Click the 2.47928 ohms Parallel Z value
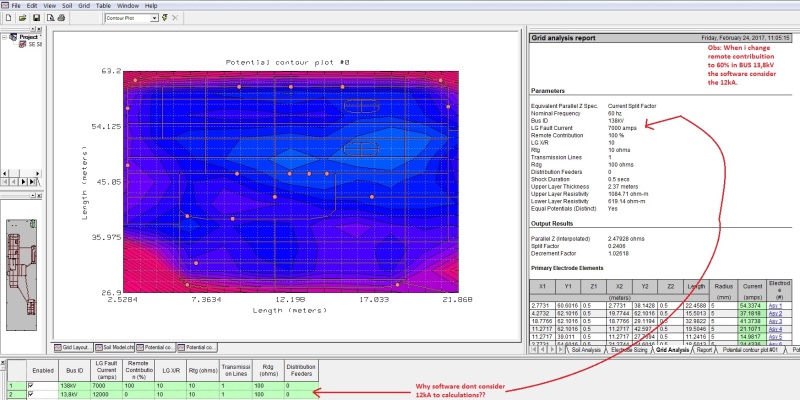This screenshot has height=400, width=800. pyautogui.click(x=626, y=239)
